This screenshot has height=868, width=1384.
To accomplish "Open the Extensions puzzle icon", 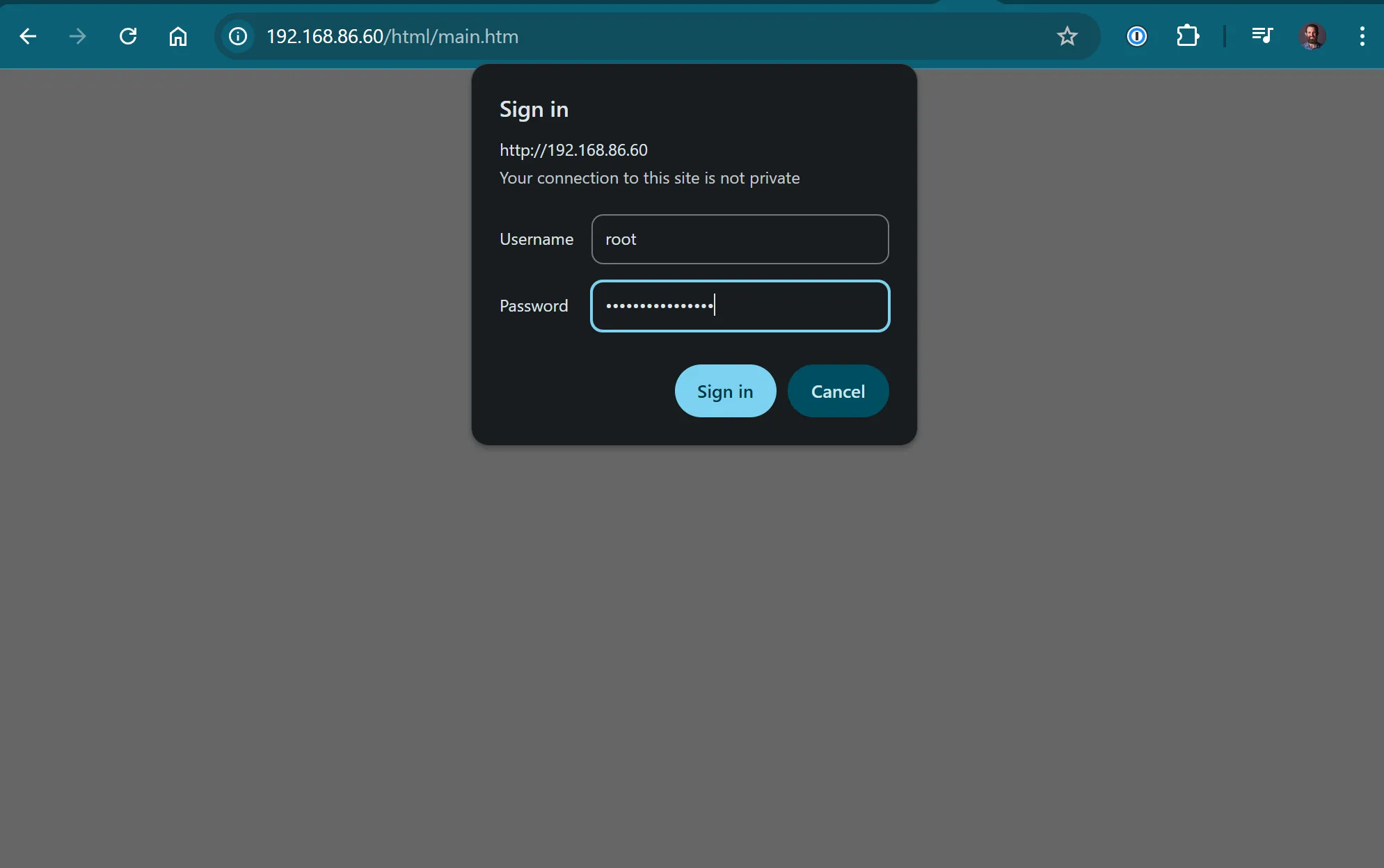I will 1188,36.
